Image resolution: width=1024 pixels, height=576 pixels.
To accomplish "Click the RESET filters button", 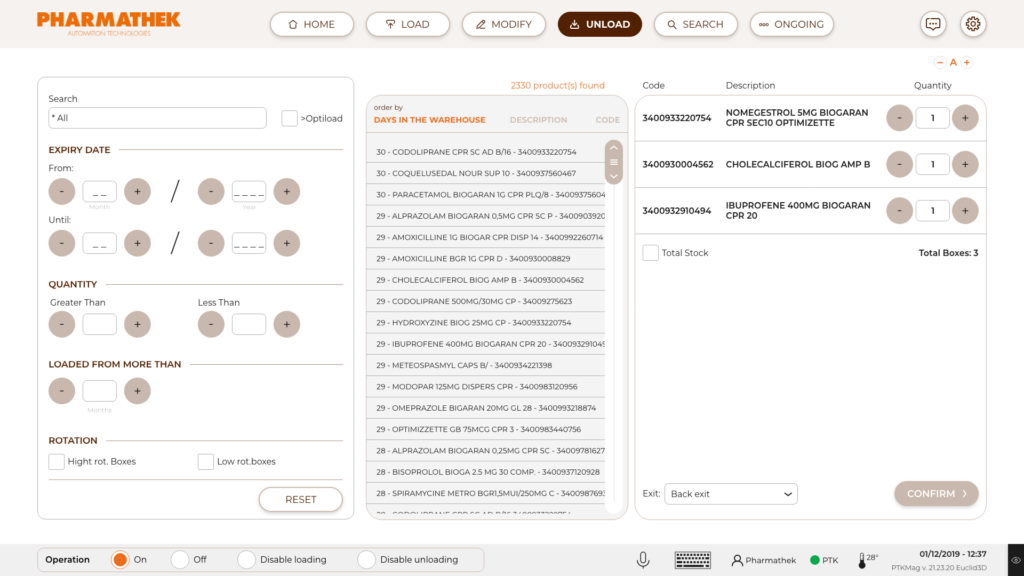I will [x=300, y=500].
